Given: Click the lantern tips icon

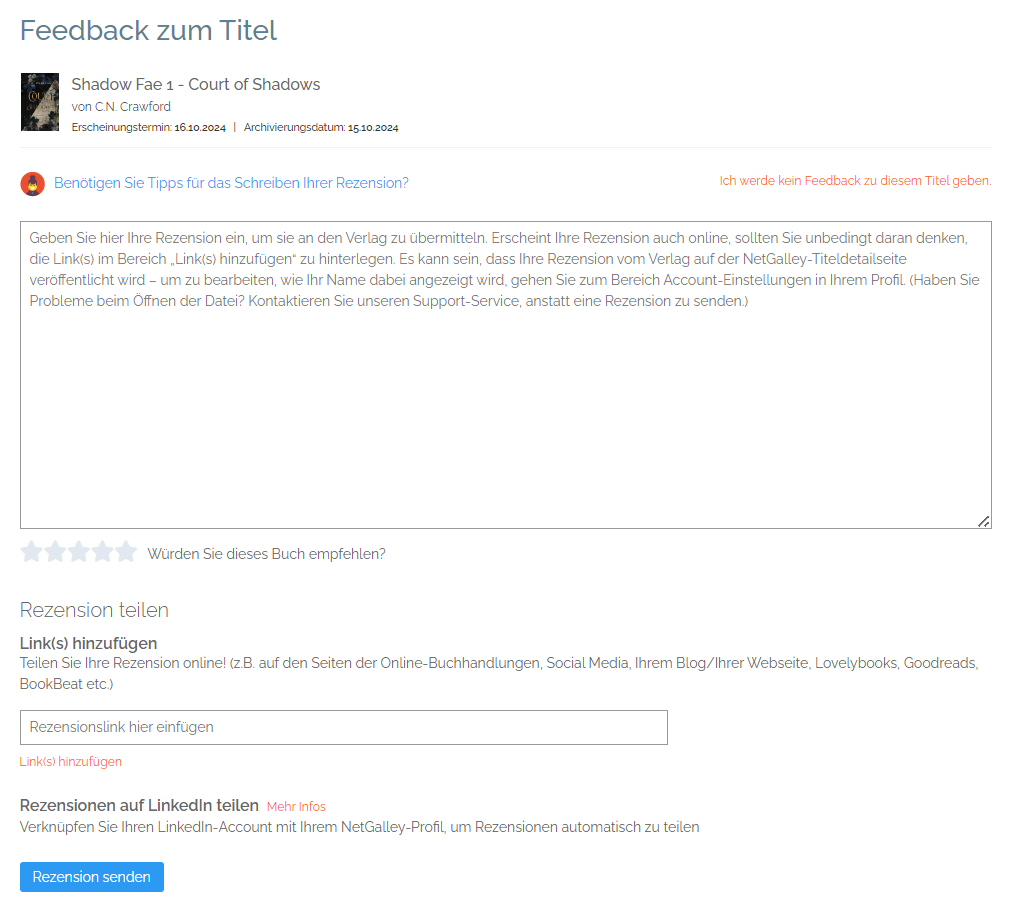Looking at the screenshot, I should click(32, 184).
